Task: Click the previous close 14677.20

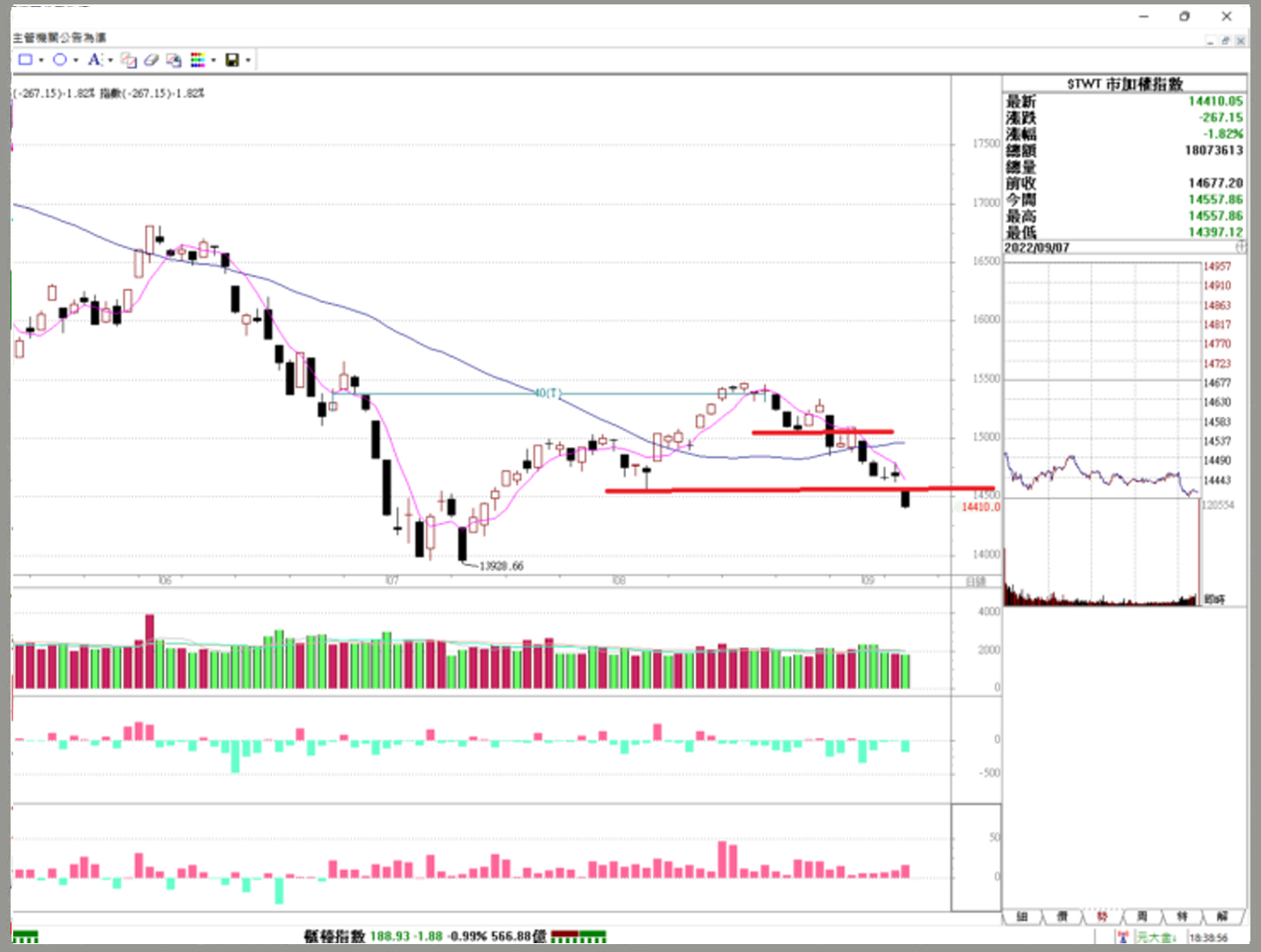Action: click(x=1215, y=183)
